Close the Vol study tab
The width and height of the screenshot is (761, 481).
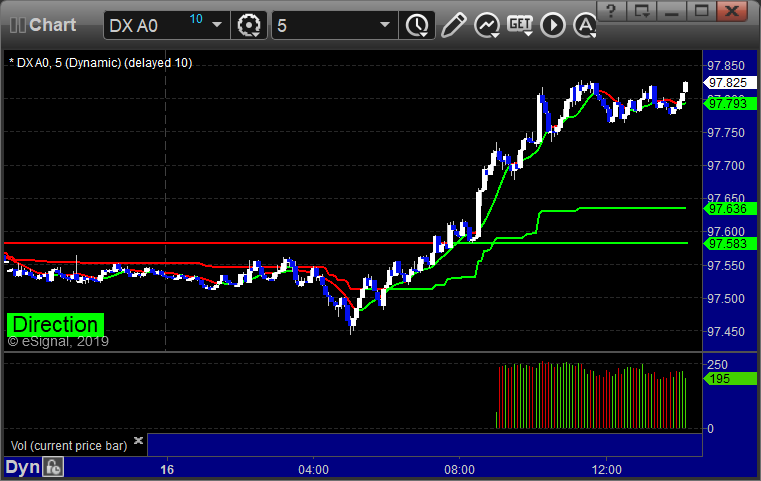138,440
